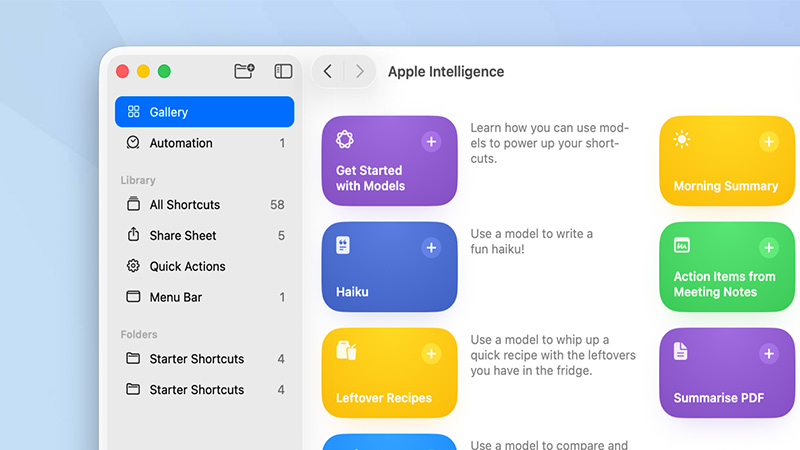Toggle the sidebar visibility icon
The image size is (800, 450).
[x=283, y=71]
